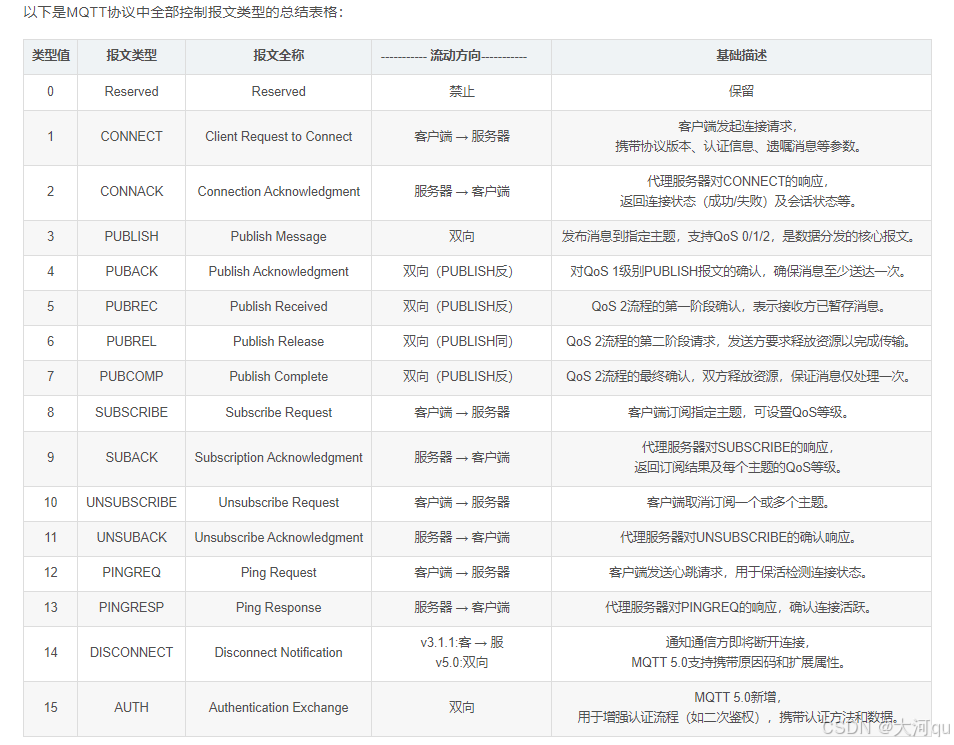
Task: Click 'Ping Response' text
Action: pos(279,607)
